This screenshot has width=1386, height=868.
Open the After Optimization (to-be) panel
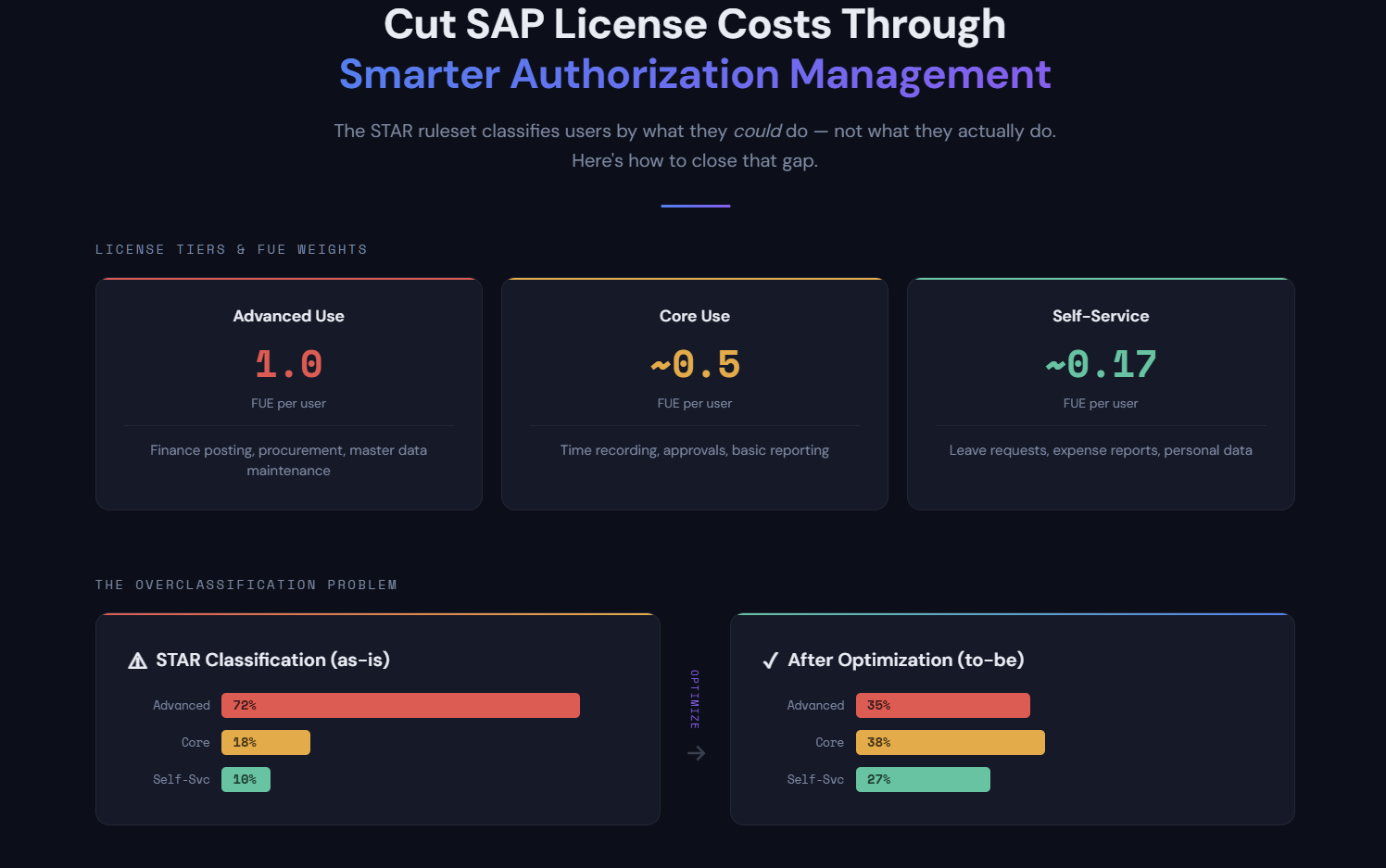1013,719
